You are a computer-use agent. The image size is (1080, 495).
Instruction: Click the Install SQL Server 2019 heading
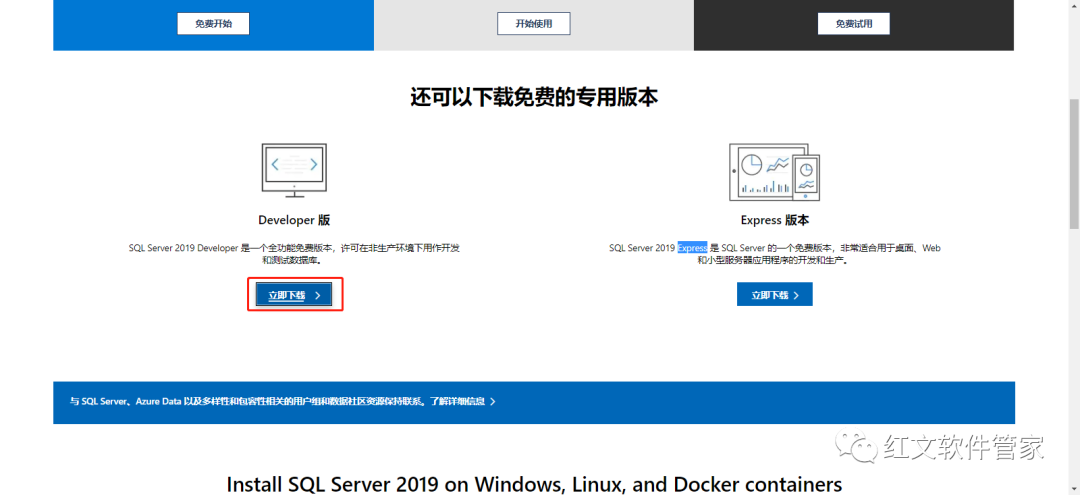click(x=534, y=483)
